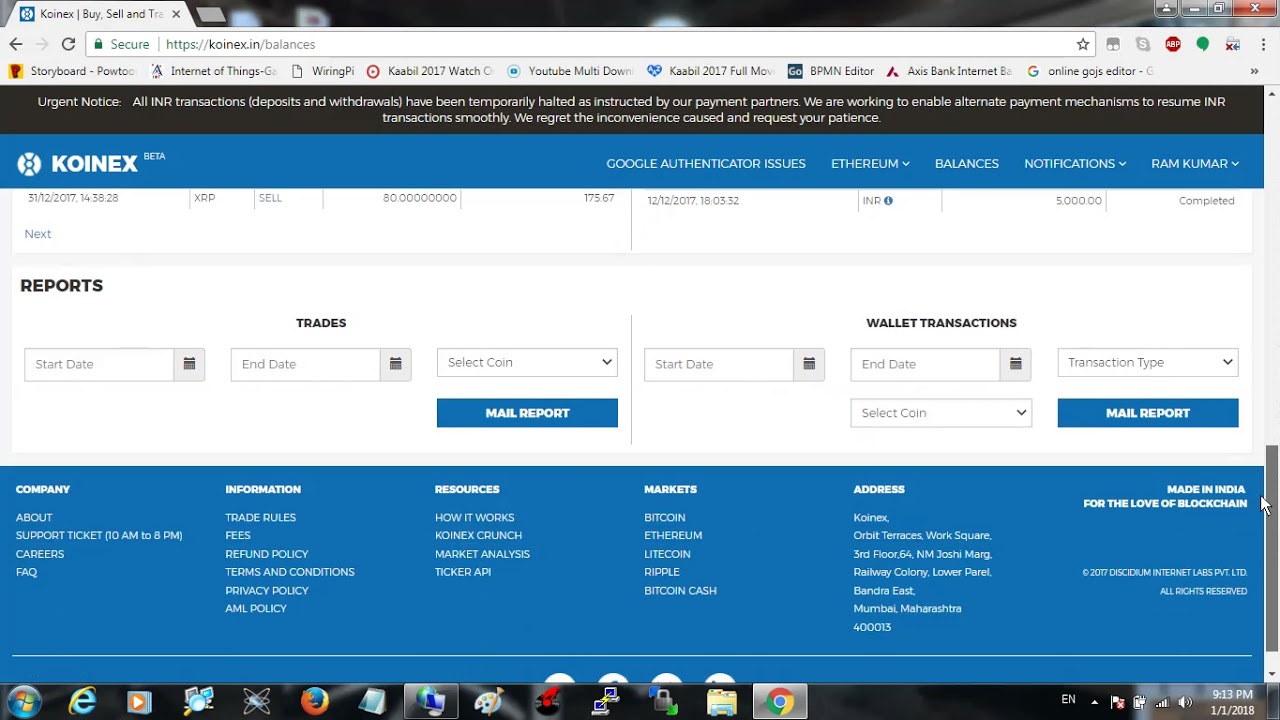Expand the Ram Kumar account menu
Image resolution: width=1280 pixels, height=720 pixels.
pyautogui.click(x=1195, y=164)
